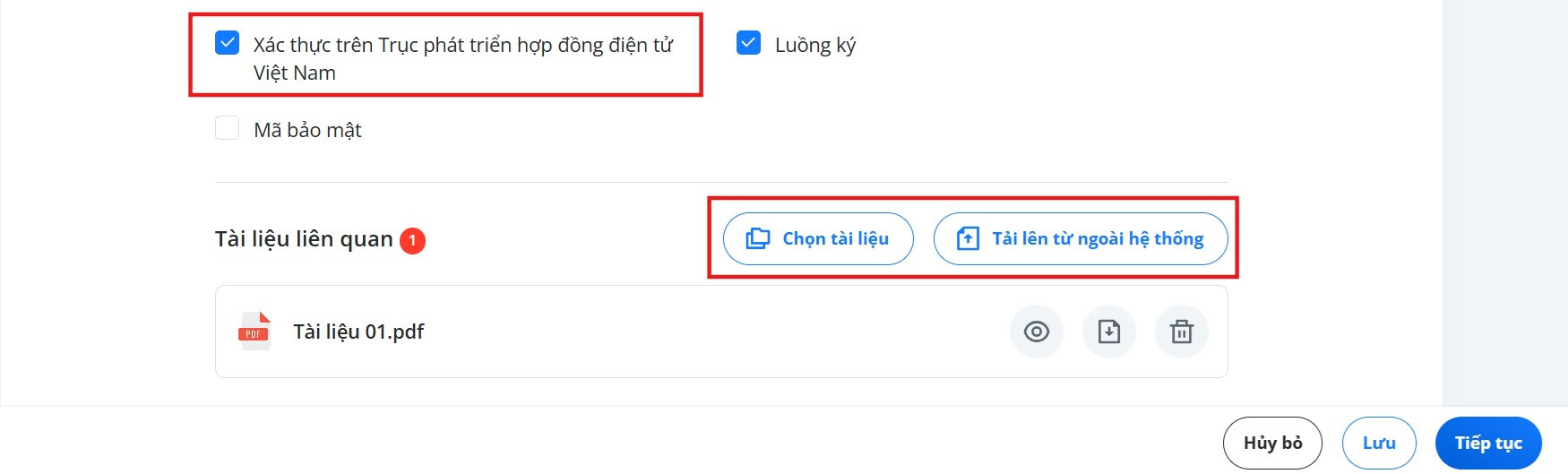Screen dimensions: 1568x474
Task: Delete Tài liệu 01.pdf with the trash icon
Action: (x=1182, y=332)
